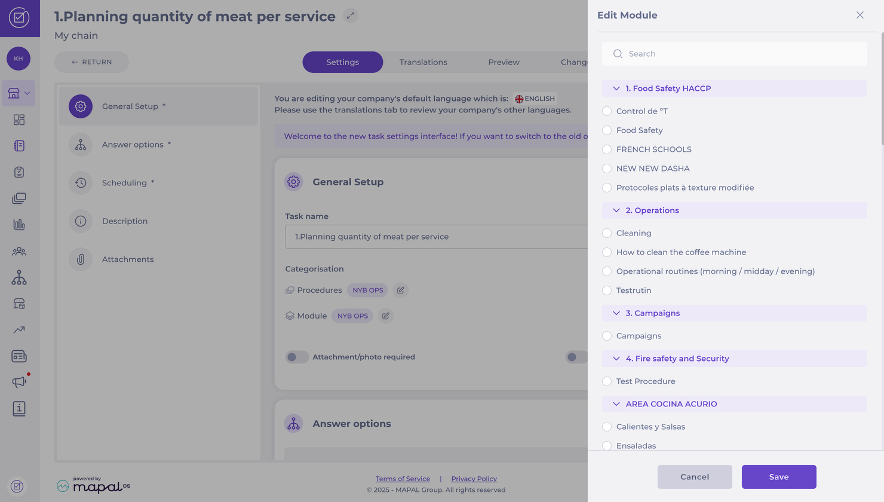Click the megaphone announcements sidebar icon
Viewport: 884px width, 502px height.
point(19,382)
